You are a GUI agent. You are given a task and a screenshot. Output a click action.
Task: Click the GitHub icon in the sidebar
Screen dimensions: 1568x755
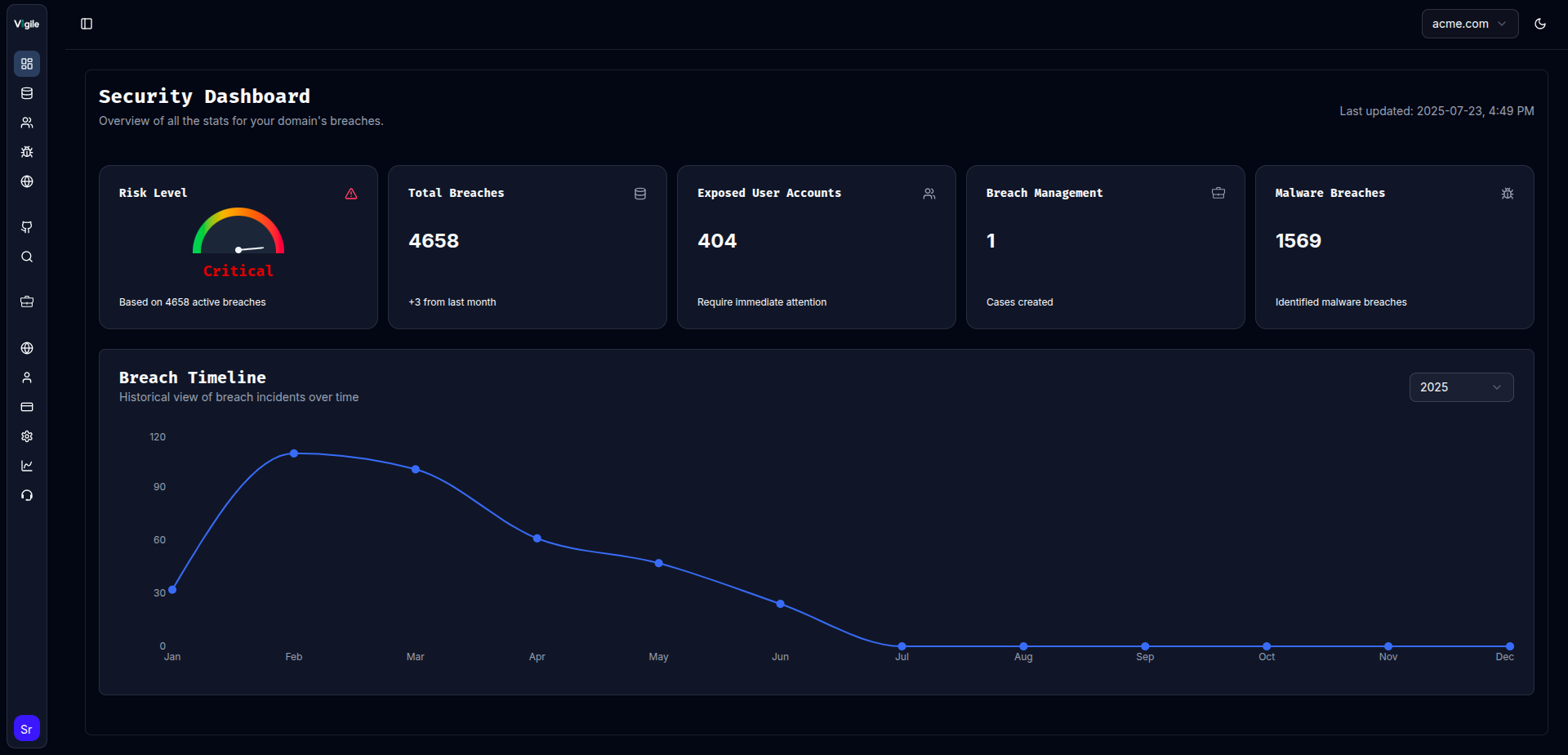click(27, 227)
